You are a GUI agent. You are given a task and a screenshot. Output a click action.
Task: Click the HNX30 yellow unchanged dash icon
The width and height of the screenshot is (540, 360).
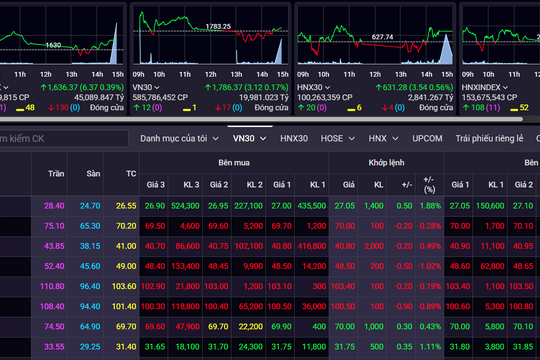coord(351,110)
